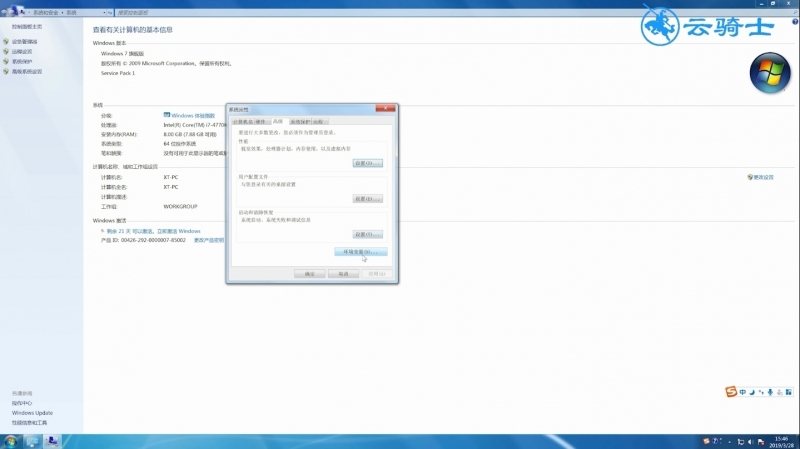Click the Windows Start orb
This screenshot has height=449, width=800.
[11, 441]
